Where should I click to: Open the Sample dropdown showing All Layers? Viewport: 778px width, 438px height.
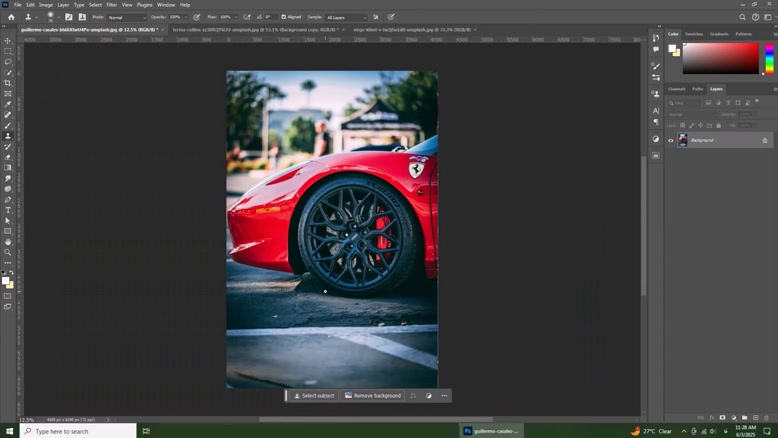(x=346, y=17)
